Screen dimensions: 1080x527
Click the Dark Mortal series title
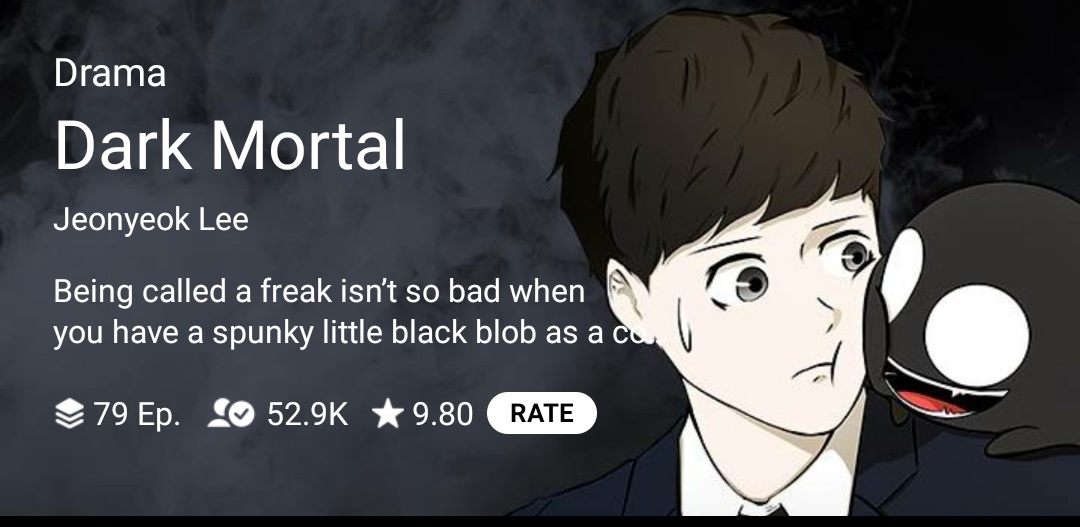click(230, 145)
